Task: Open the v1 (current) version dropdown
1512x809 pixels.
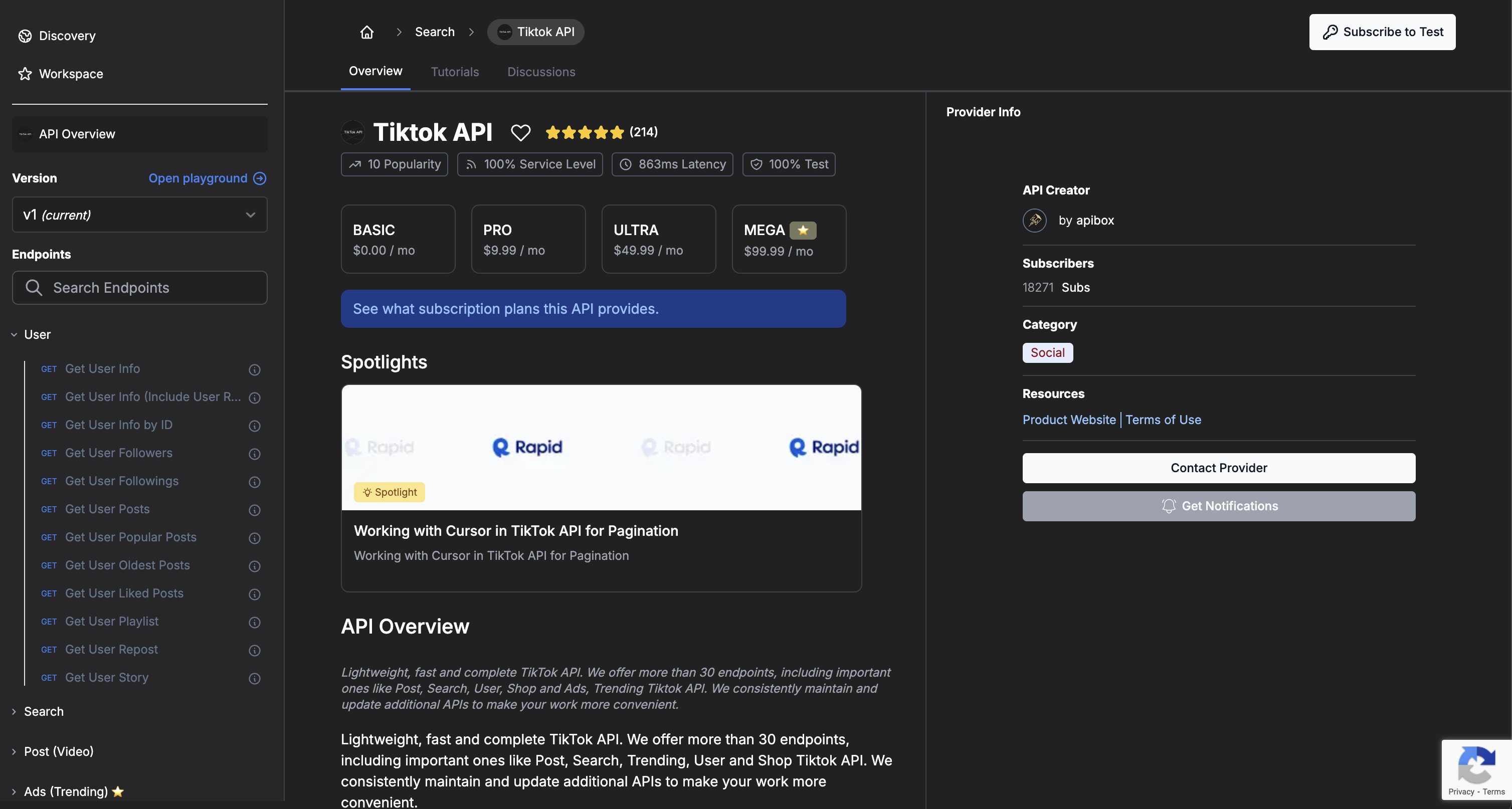Action: [139, 215]
